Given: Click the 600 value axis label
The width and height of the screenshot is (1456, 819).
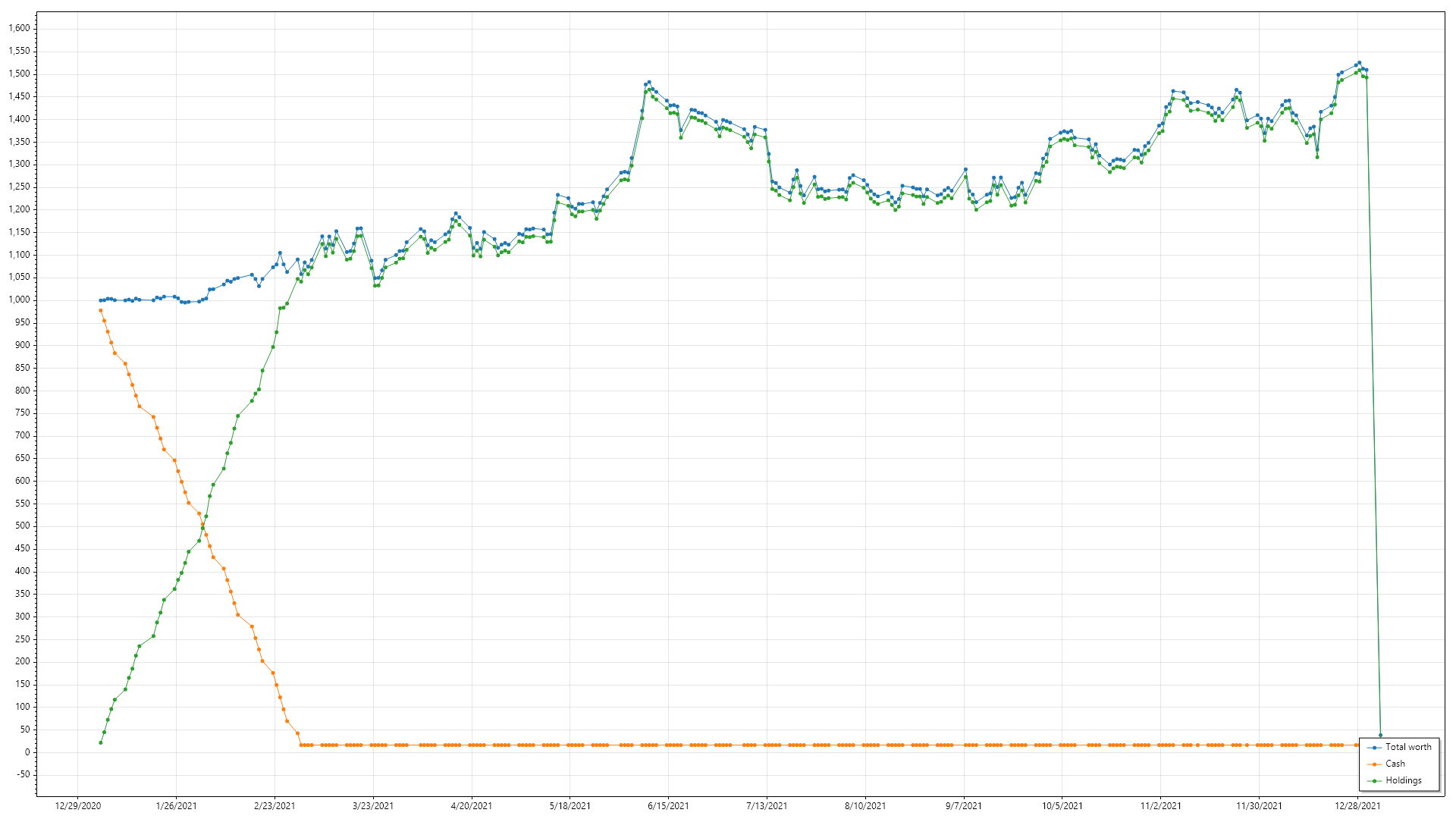Looking at the screenshot, I should (x=23, y=481).
